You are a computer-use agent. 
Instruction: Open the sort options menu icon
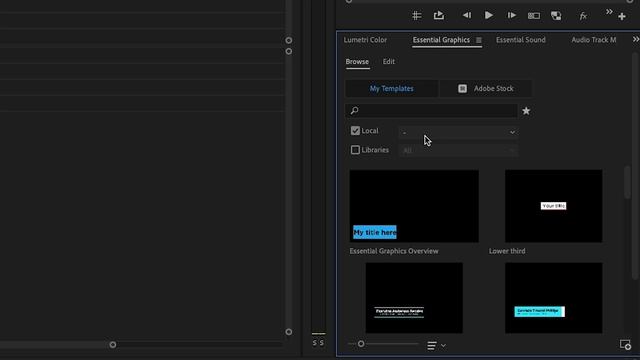coord(432,346)
